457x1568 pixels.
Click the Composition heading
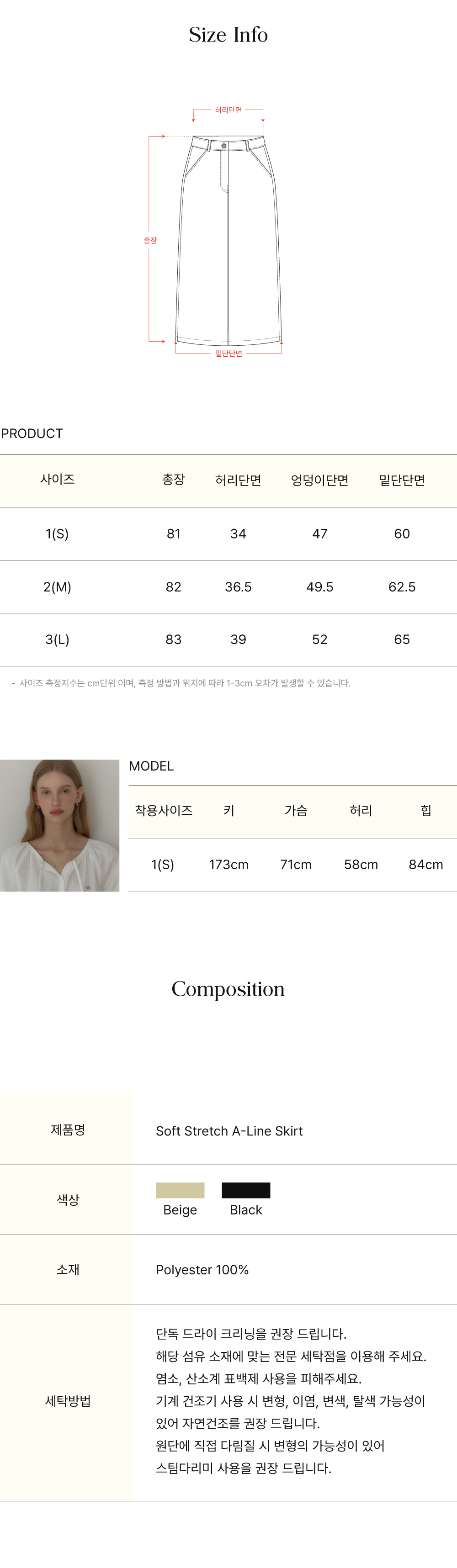(x=228, y=989)
